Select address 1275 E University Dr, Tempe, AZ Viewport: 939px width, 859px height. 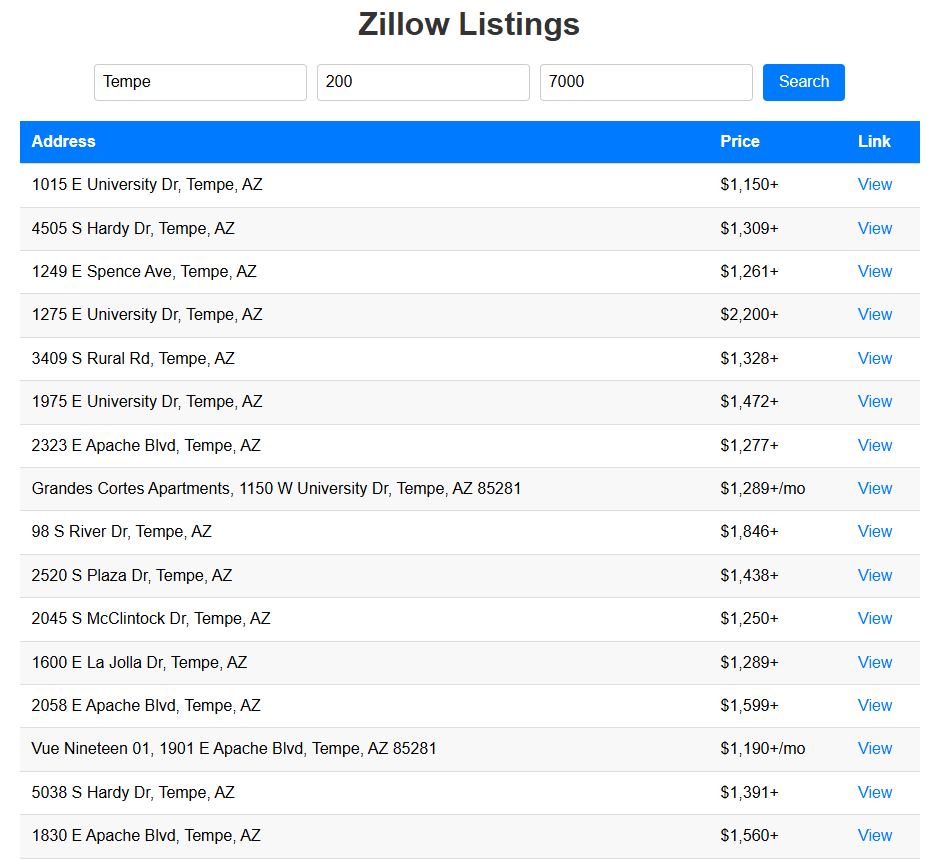(147, 314)
